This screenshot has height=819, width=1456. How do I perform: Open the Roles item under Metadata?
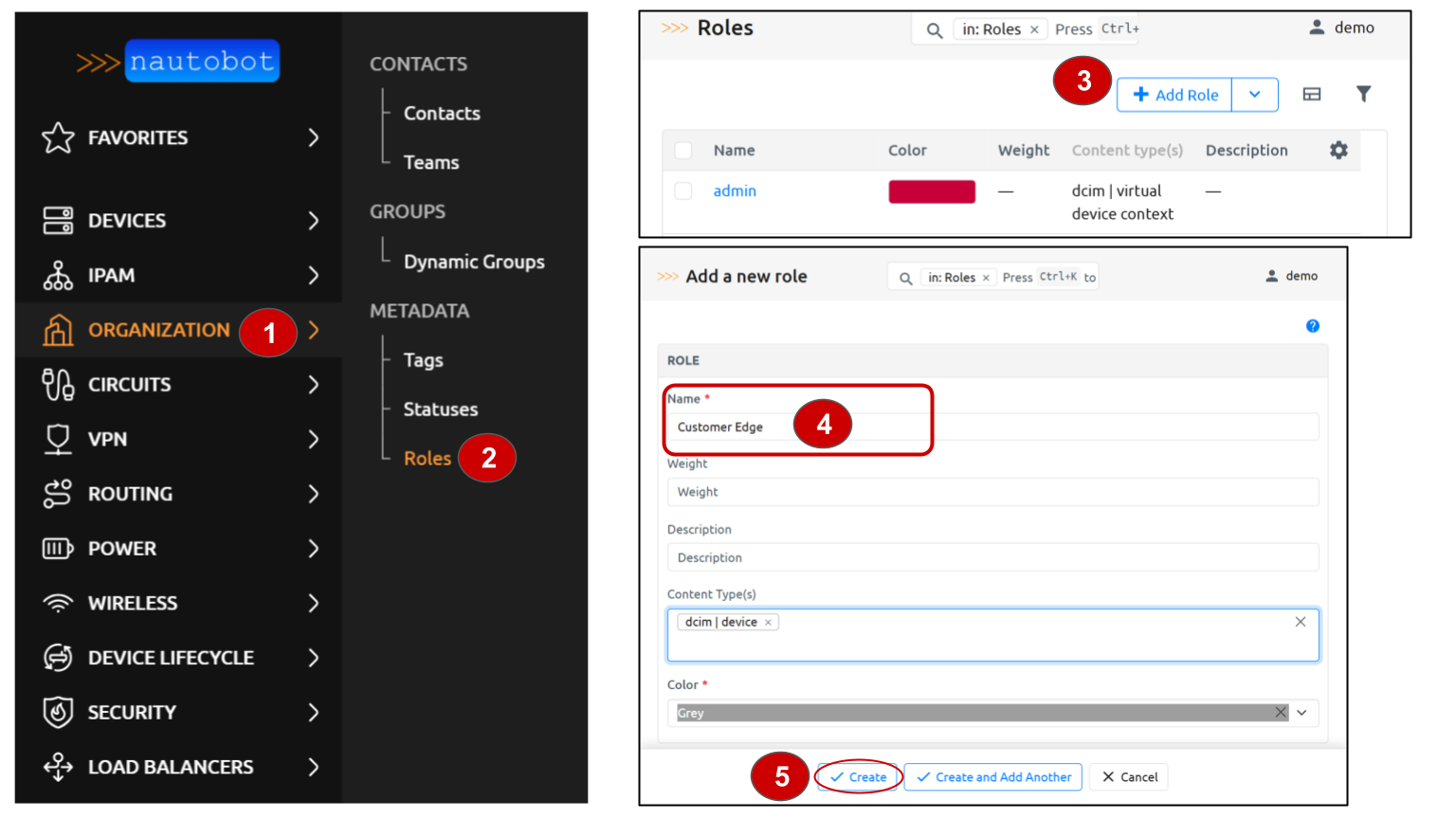pos(428,459)
